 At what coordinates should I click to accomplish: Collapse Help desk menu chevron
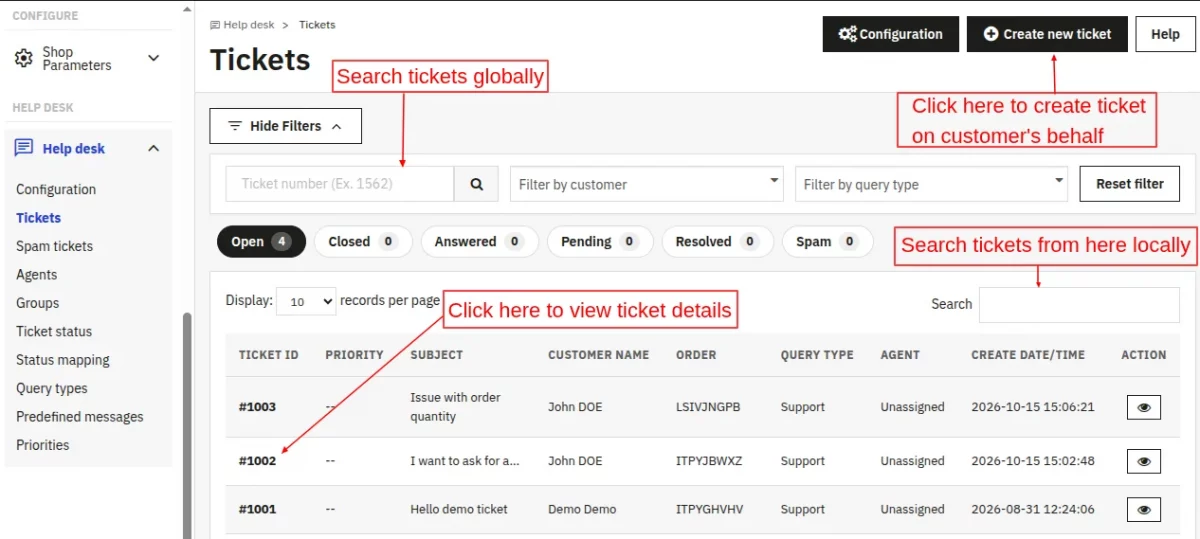pos(154,148)
